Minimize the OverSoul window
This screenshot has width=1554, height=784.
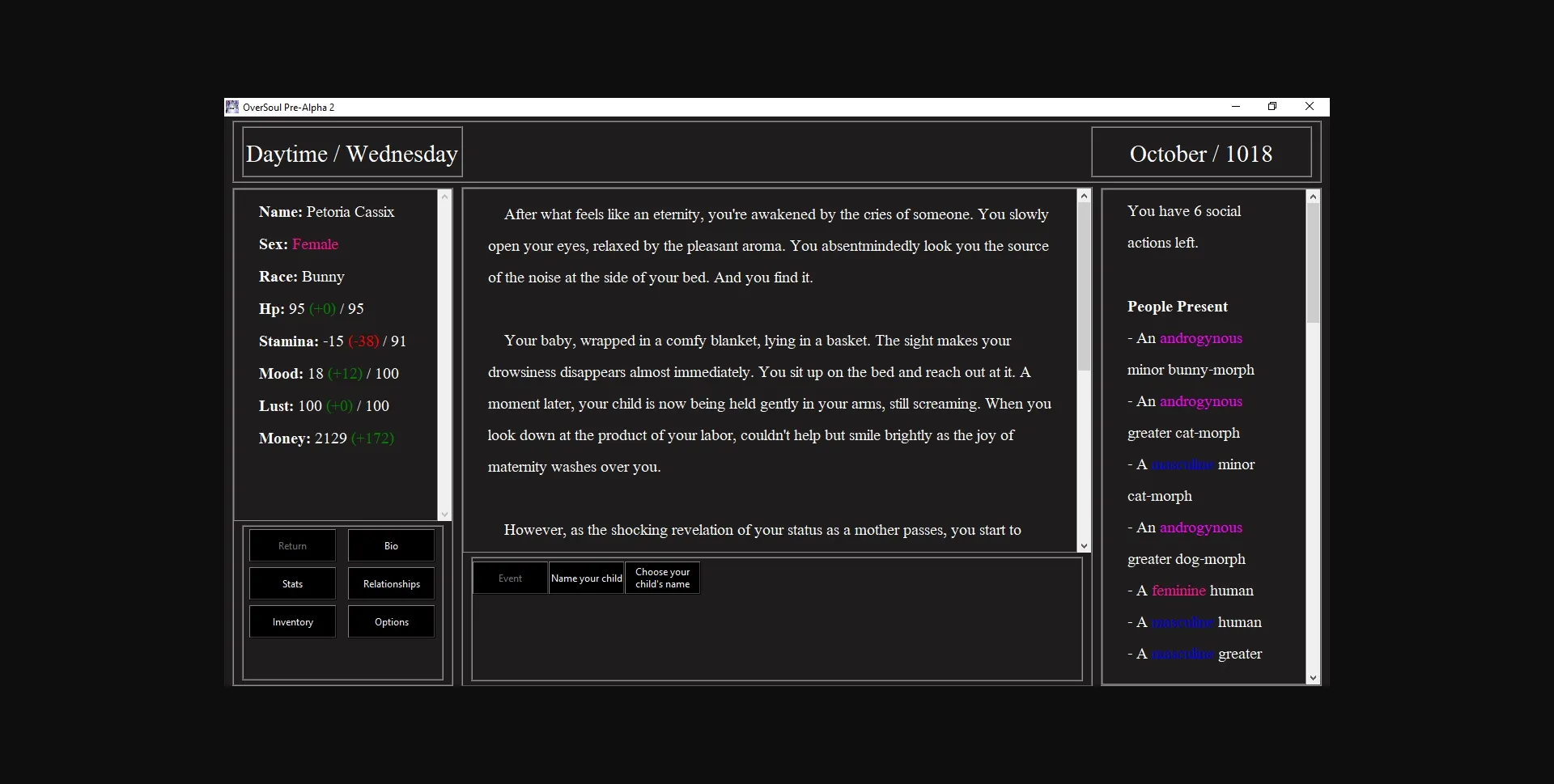pos(1235,106)
